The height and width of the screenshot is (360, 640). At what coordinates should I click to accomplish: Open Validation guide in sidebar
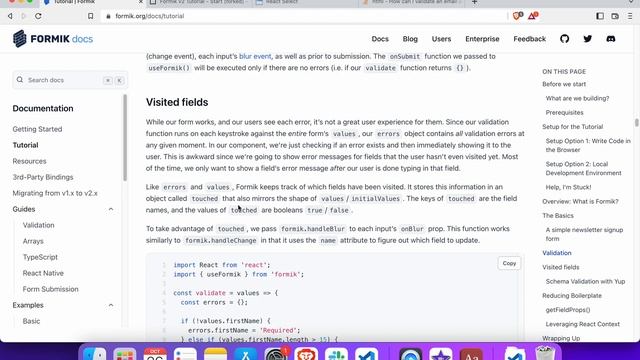(x=38, y=225)
